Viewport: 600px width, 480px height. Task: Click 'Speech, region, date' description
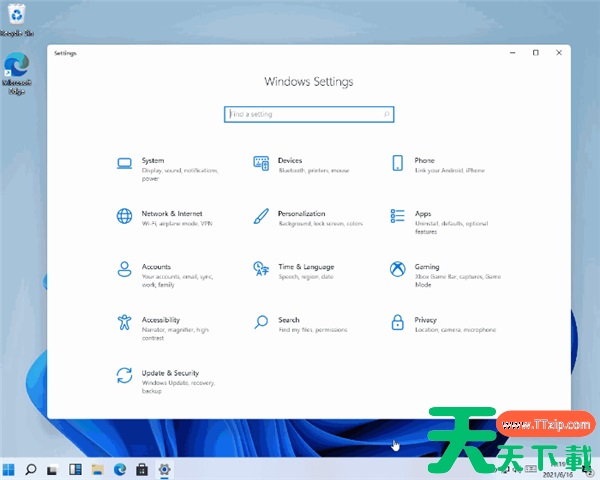pos(306,277)
